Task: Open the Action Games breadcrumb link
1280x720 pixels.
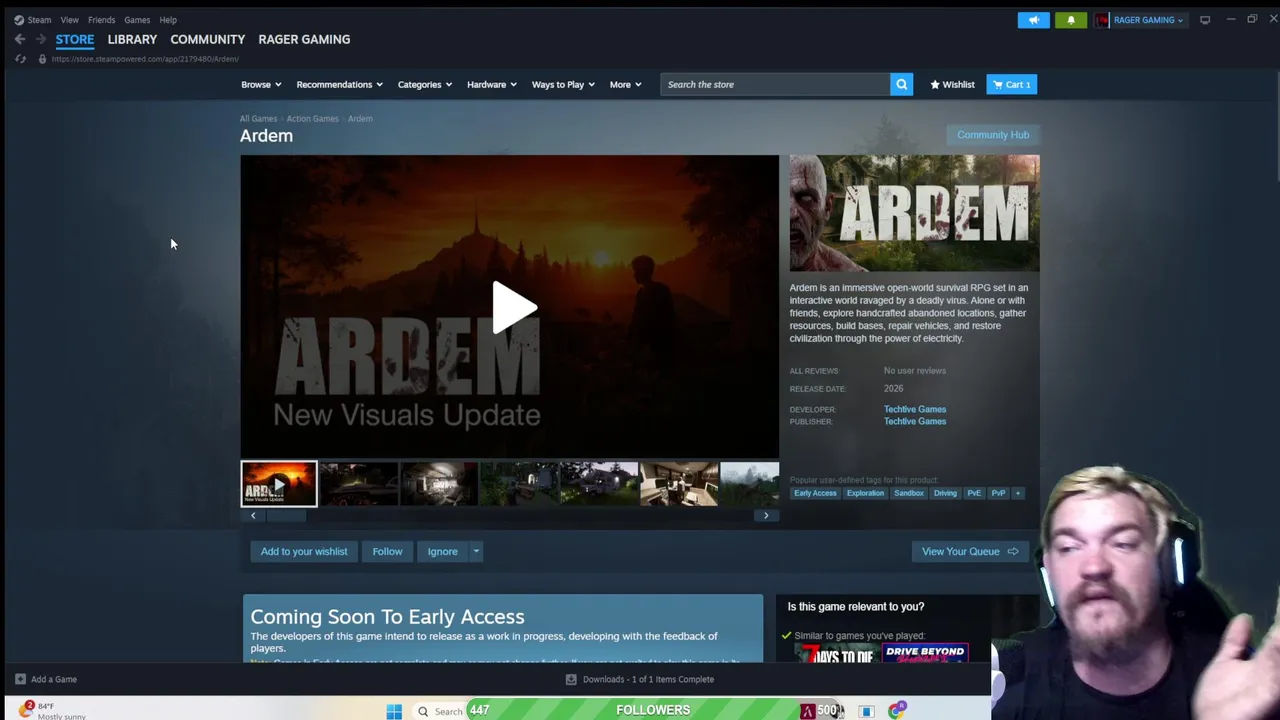Action: click(x=312, y=118)
